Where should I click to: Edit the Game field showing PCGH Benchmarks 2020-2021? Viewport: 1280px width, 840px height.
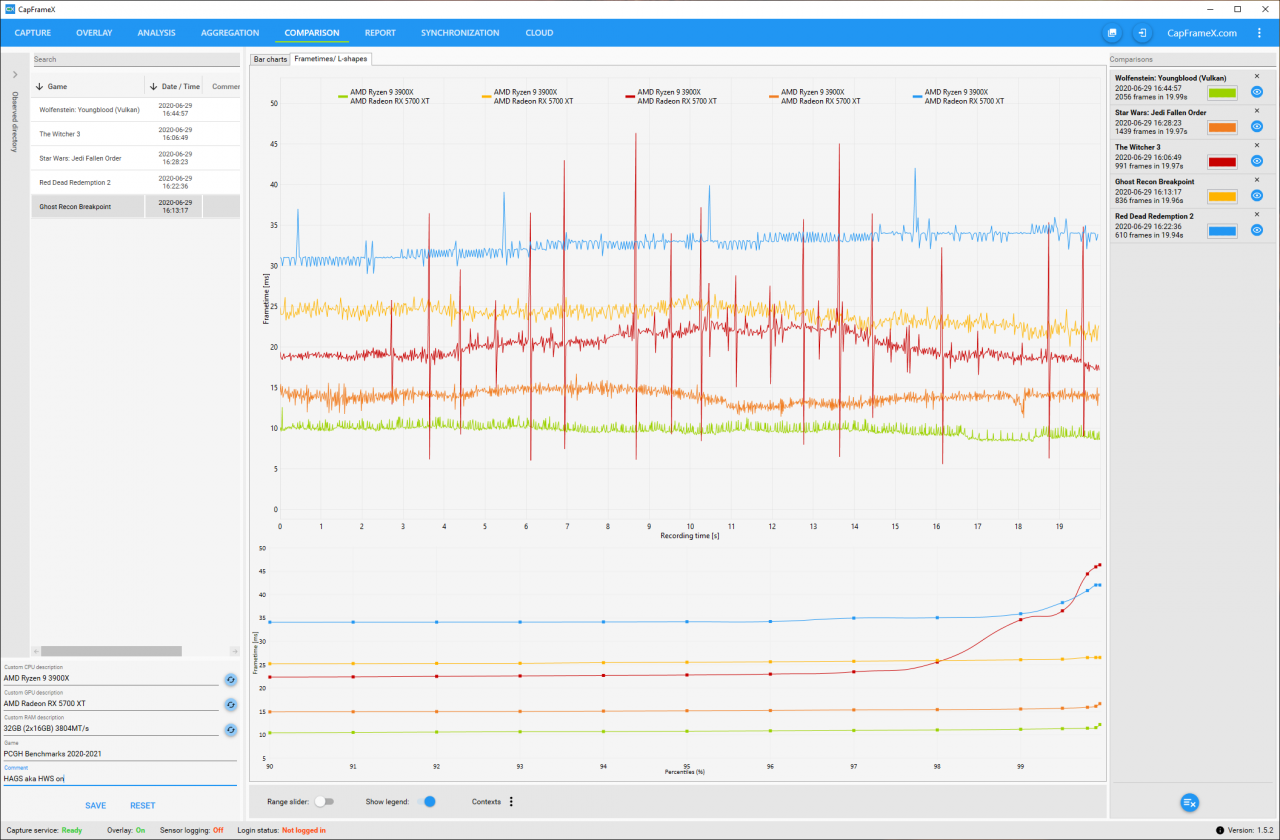pos(120,754)
